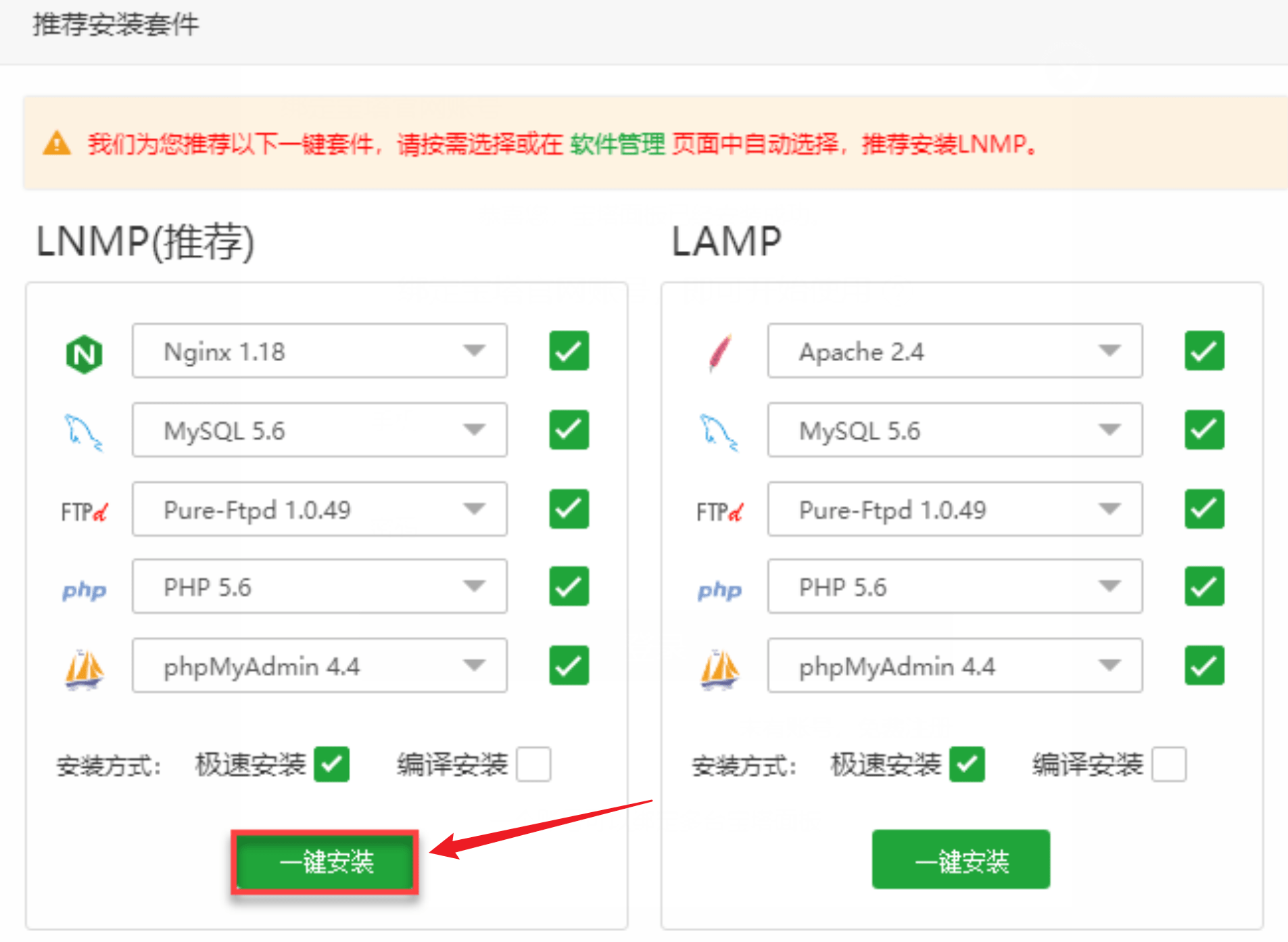The height and width of the screenshot is (942, 1288).
Task: Click 一键安装 button under LAMP
Action: click(x=960, y=859)
